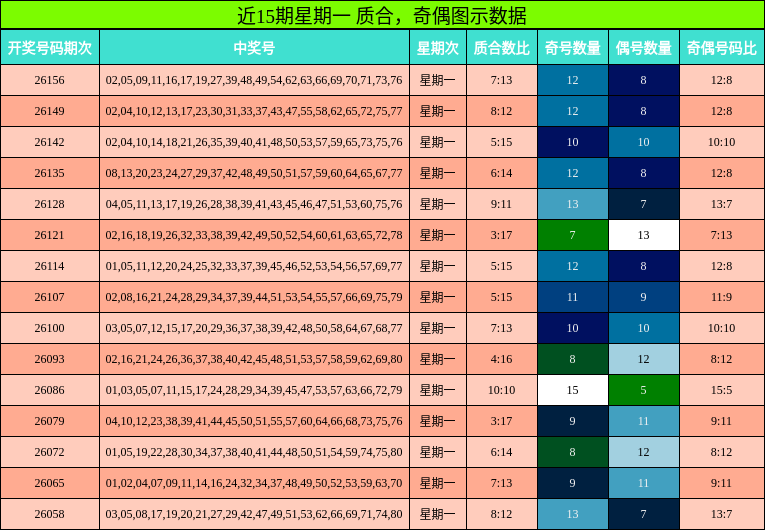
Task: Click the white odd-count cell 15
Action: (573, 390)
